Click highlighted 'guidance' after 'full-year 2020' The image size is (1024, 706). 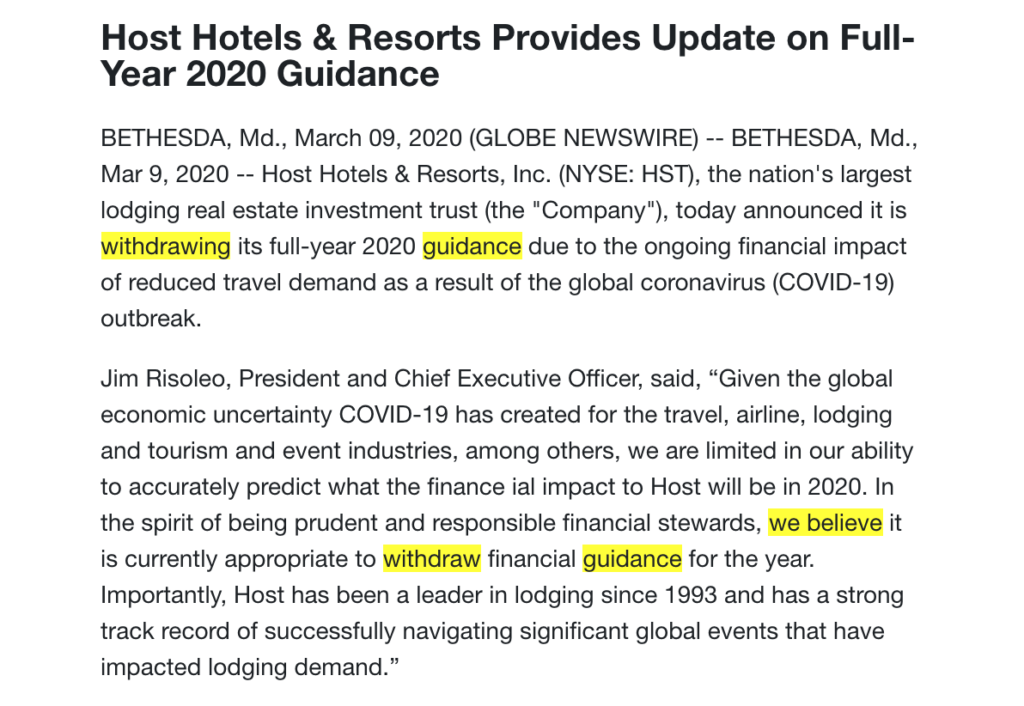click(472, 246)
